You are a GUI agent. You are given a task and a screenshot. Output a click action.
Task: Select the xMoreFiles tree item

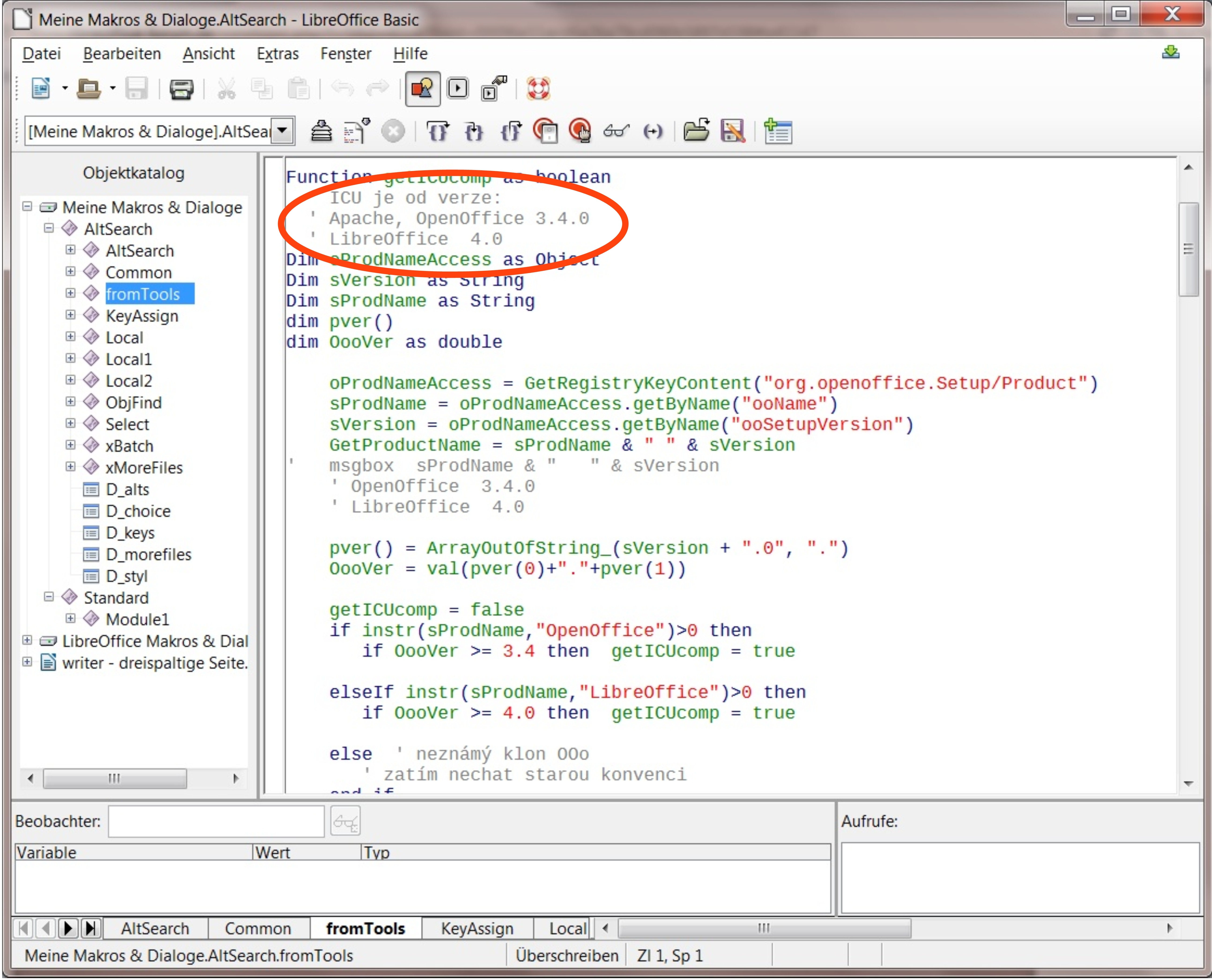pos(145,468)
